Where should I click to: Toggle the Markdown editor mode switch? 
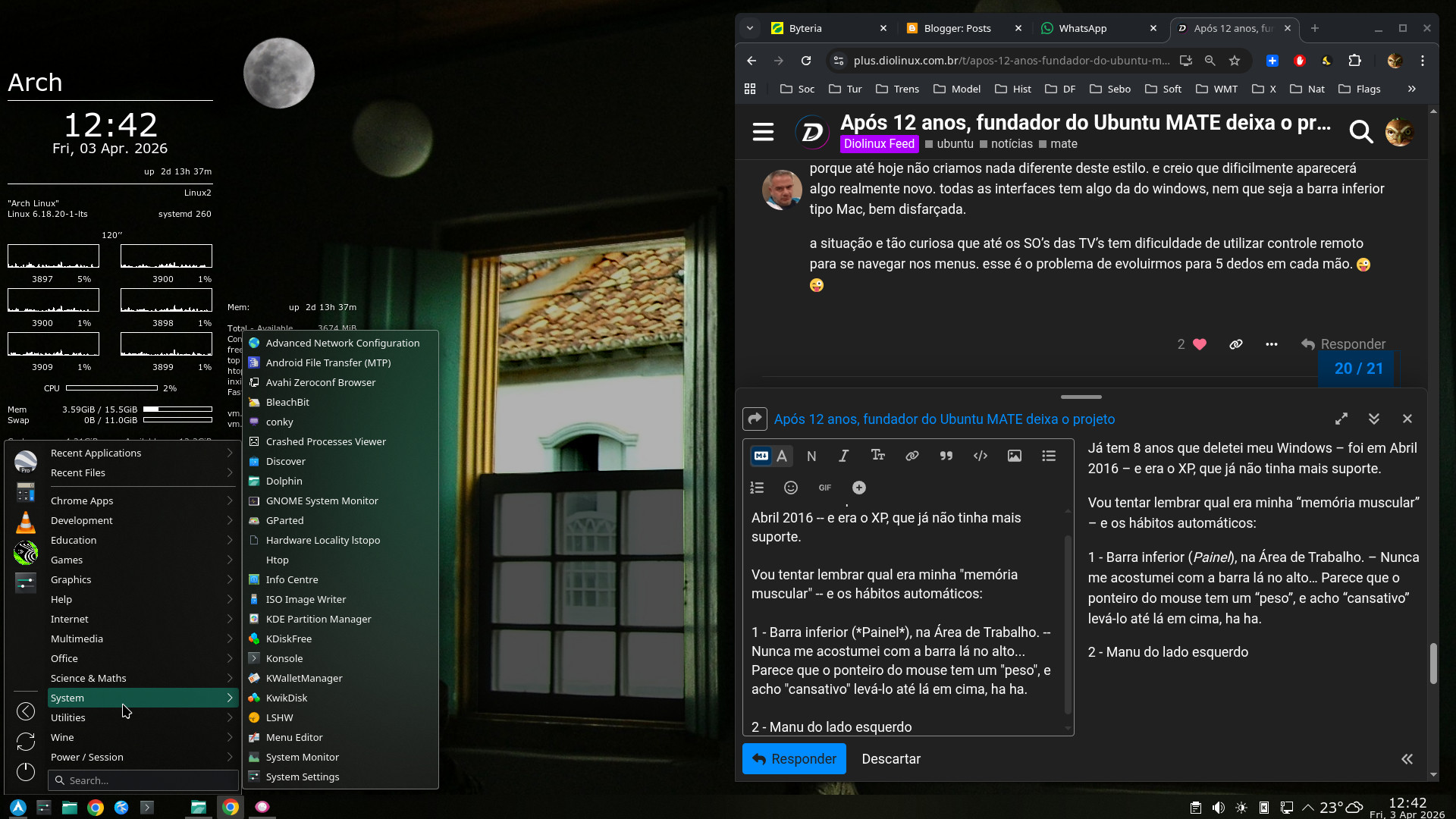pyautogui.click(x=761, y=456)
